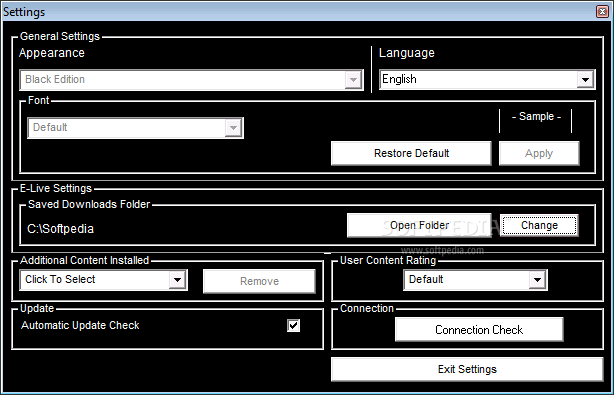The image size is (614, 395).
Task: Open the Appearance dropdown showing Black Edition
Action: click(191, 80)
